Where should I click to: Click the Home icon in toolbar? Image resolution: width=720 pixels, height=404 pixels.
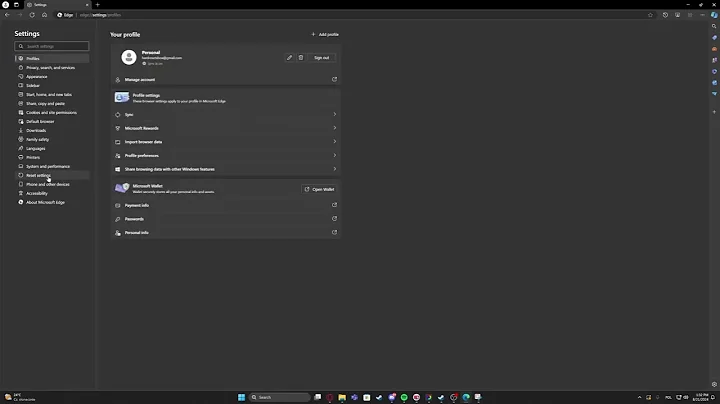pos(45,15)
